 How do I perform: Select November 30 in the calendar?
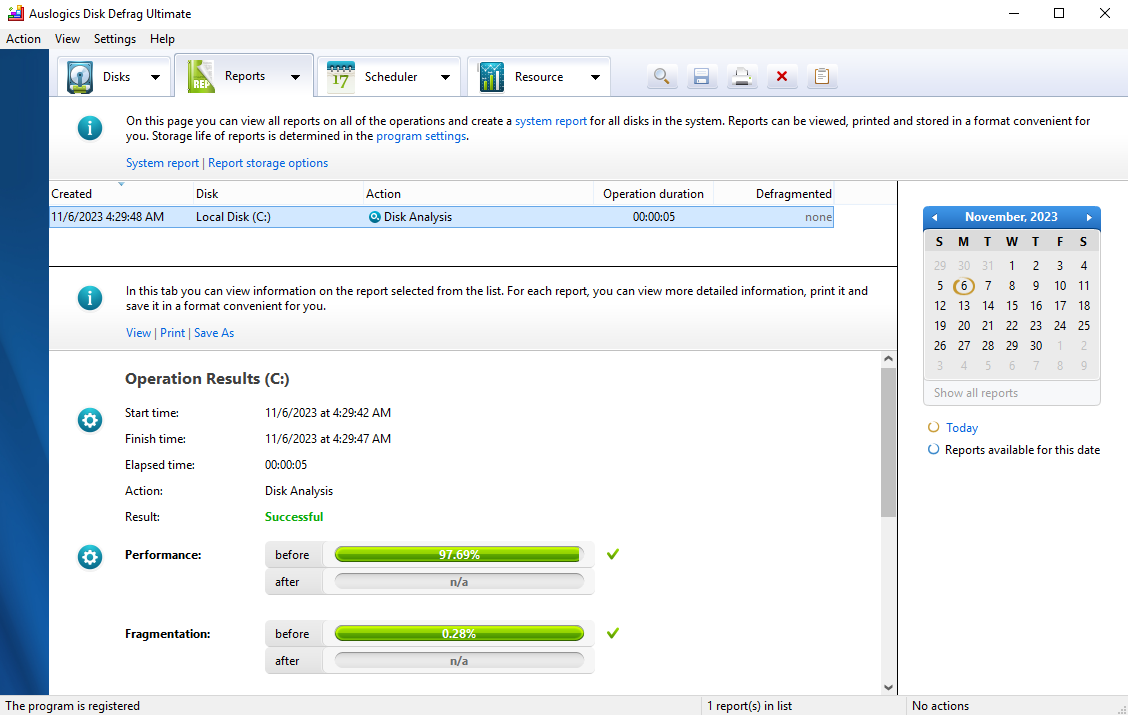pyautogui.click(x=1036, y=345)
